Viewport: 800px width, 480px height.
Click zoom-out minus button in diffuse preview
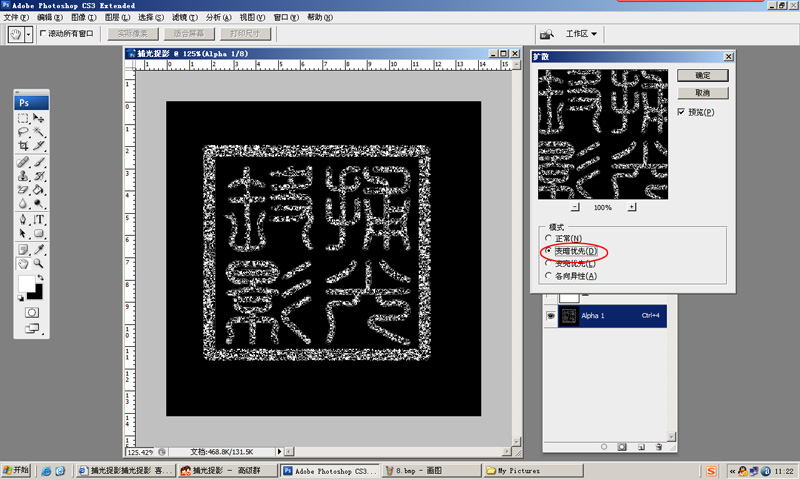575,207
